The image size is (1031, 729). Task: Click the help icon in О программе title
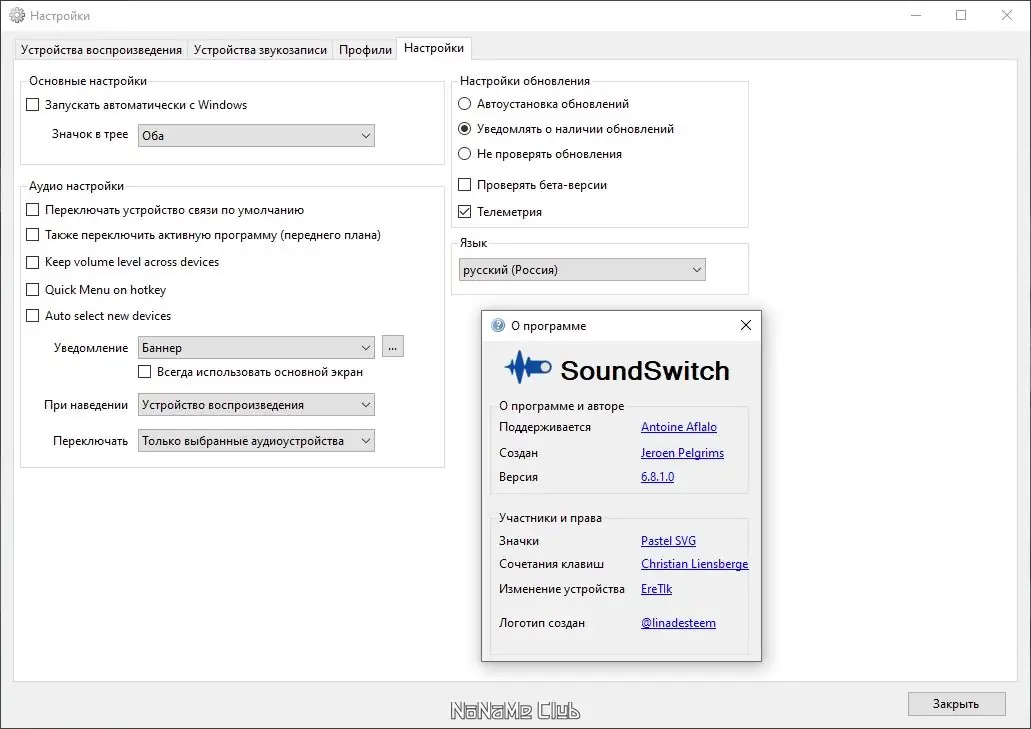(x=498, y=325)
